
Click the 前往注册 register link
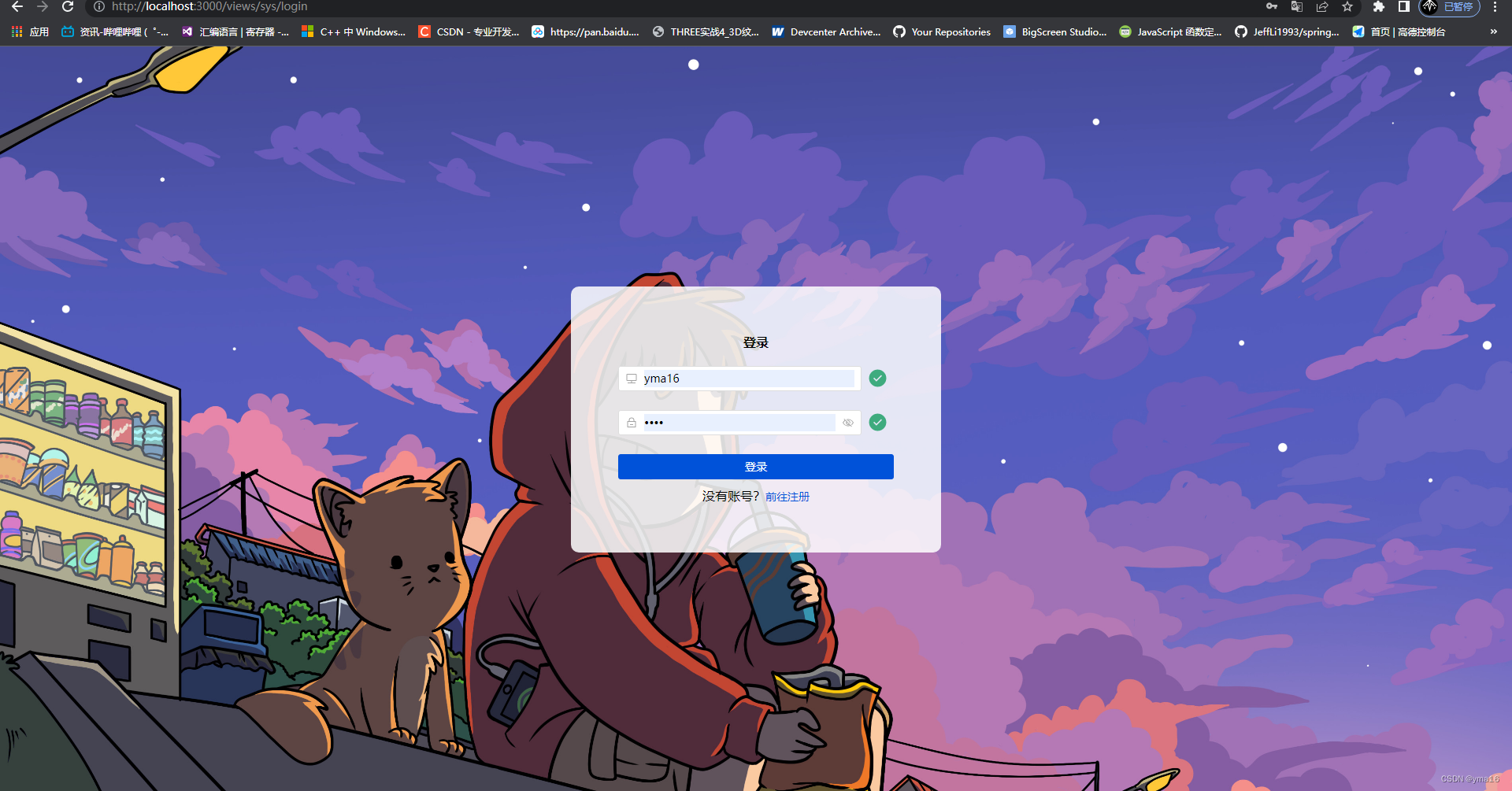click(x=787, y=497)
